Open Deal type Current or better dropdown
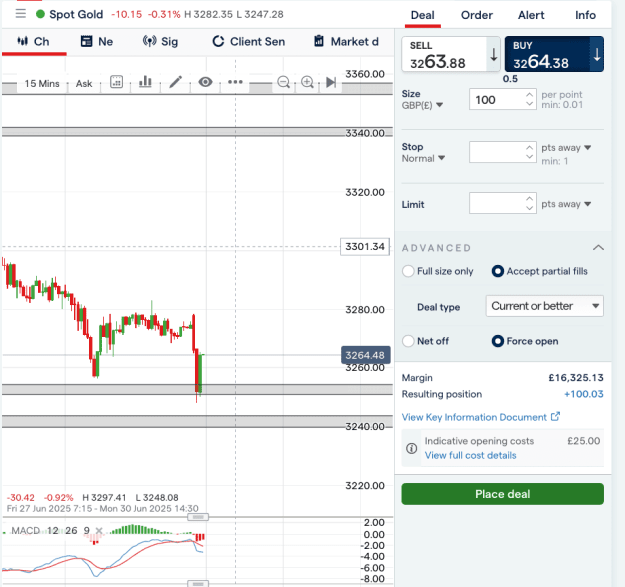Screen dimensions: 625x587 (544, 306)
